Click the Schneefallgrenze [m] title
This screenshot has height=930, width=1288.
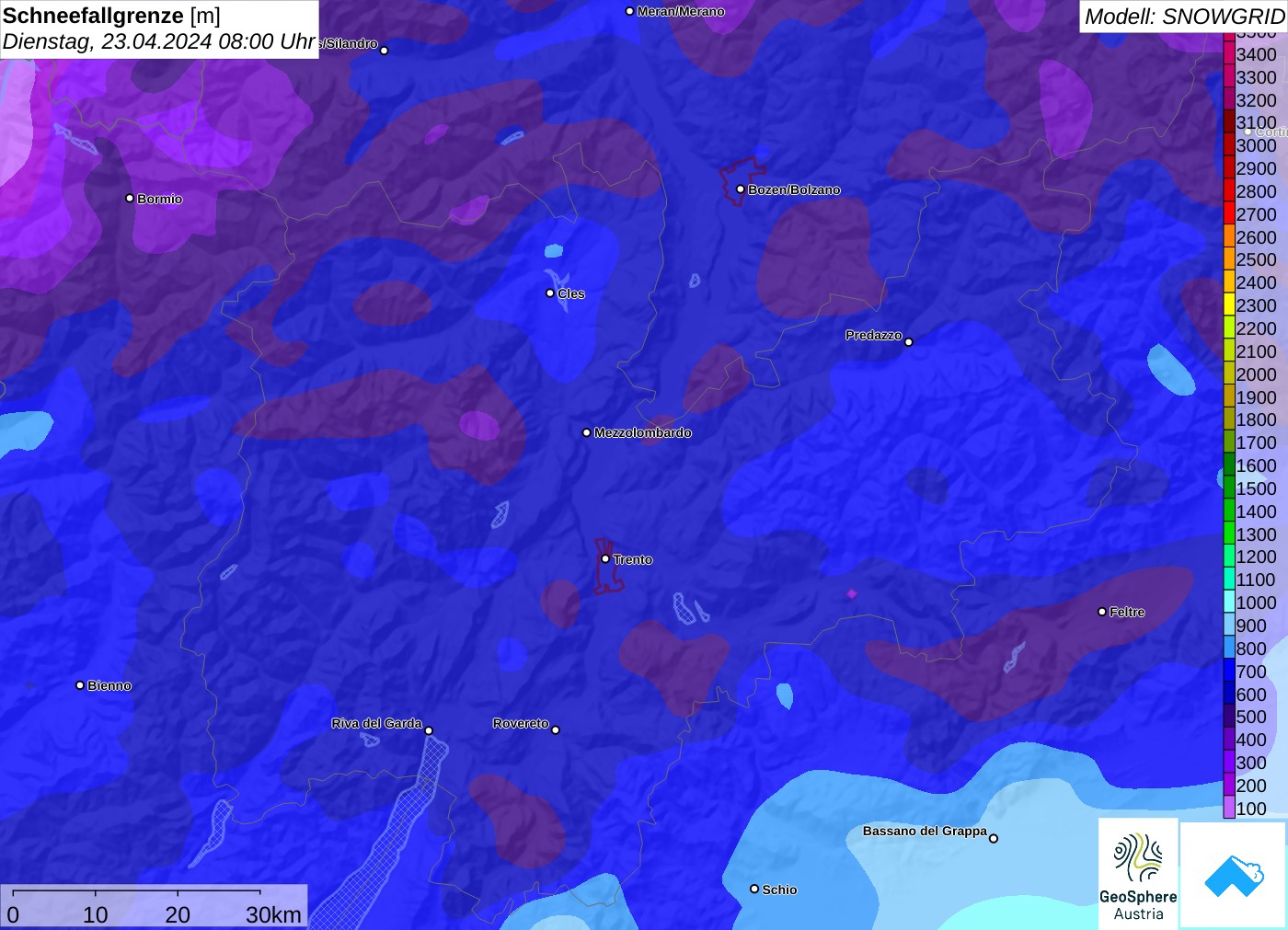pos(111,16)
